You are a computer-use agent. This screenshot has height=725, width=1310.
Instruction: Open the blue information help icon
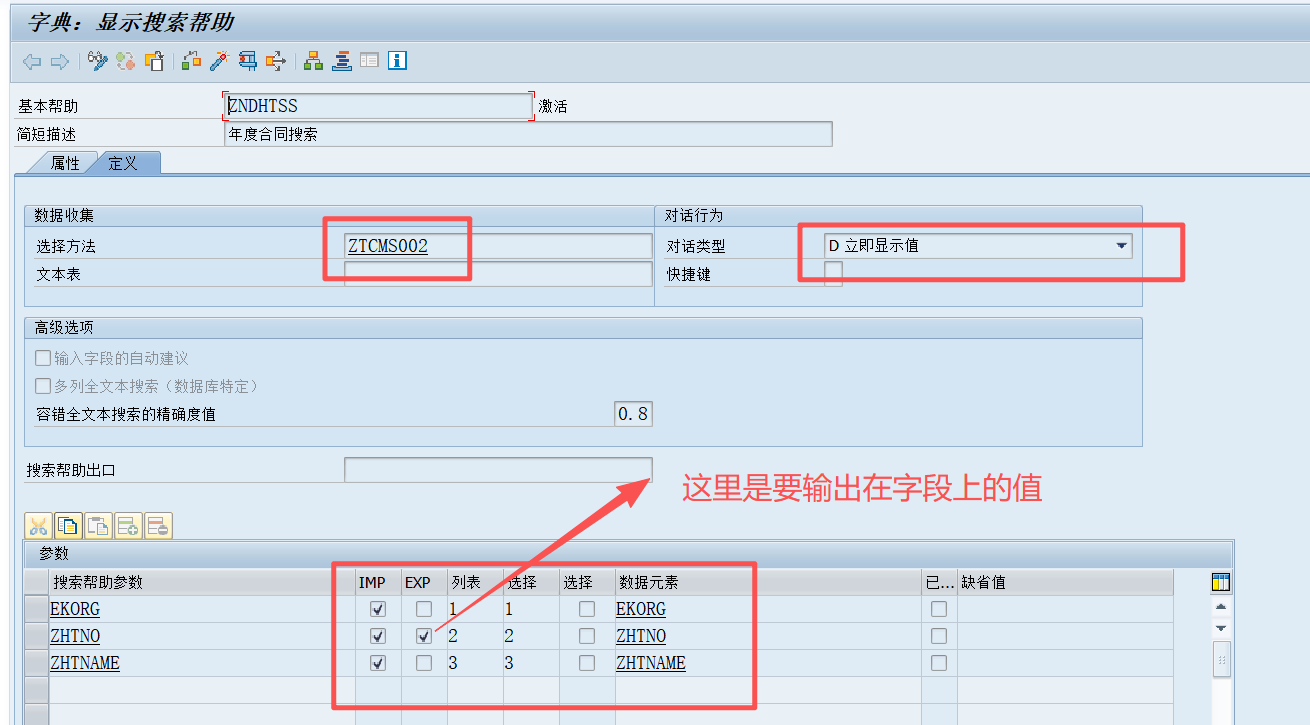tap(398, 61)
